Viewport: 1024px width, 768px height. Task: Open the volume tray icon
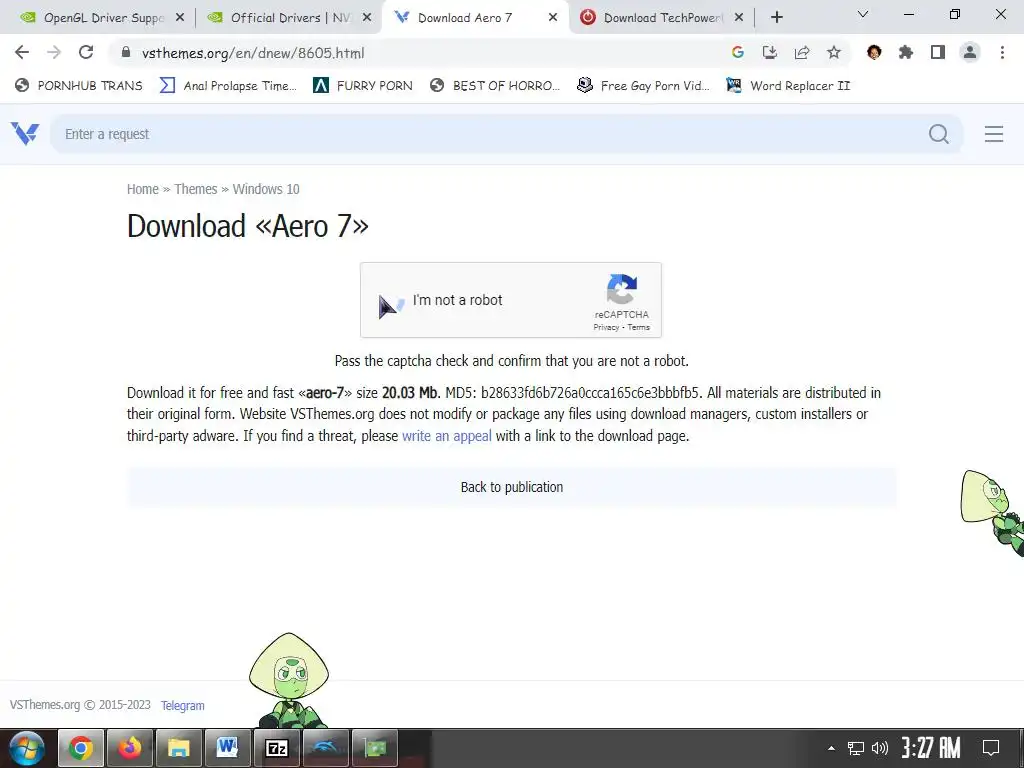coord(880,748)
